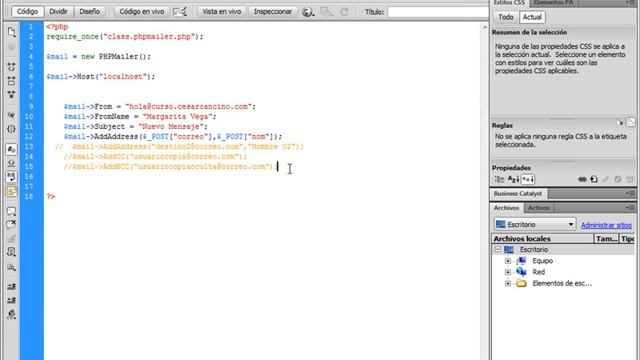Click Archivos locales column header
Viewport: 640px width, 360px height.
click(542, 239)
